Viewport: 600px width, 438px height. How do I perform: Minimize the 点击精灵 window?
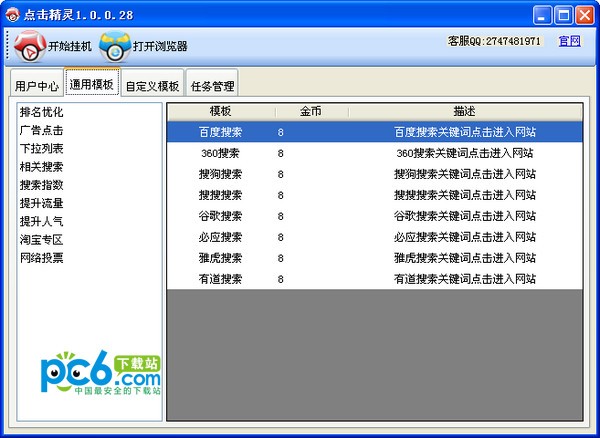[x=542, y=15]
